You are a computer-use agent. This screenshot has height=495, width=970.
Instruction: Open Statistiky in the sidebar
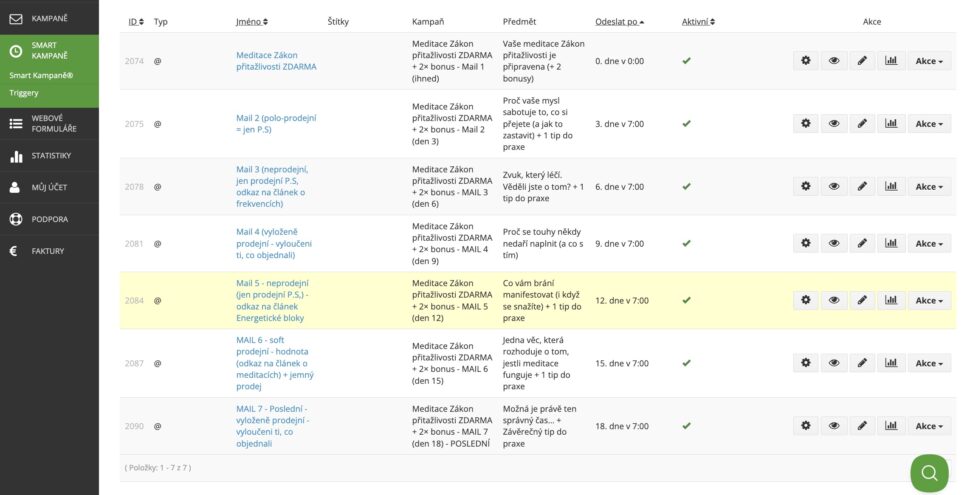pos(51,156)
